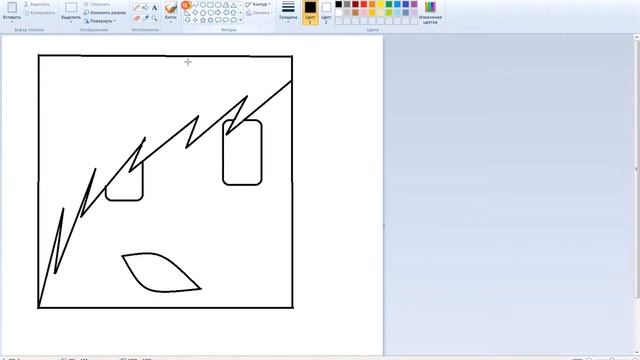The height and width of the screenshot is (360, 640).
Task: Select the Fill with color bucket tool
Action: (145, 7)
